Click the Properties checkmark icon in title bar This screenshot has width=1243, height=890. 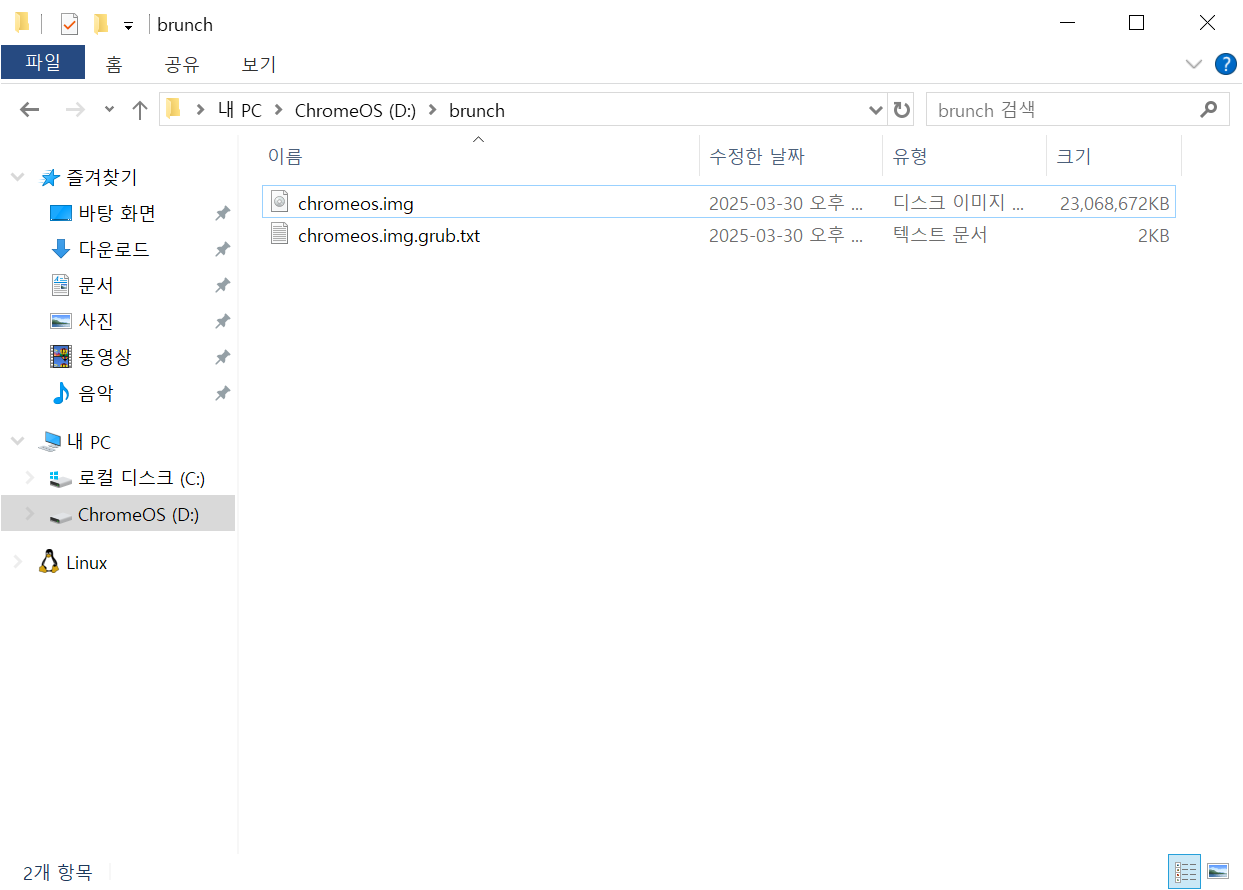pyautogui.click(x=69, y=24)
